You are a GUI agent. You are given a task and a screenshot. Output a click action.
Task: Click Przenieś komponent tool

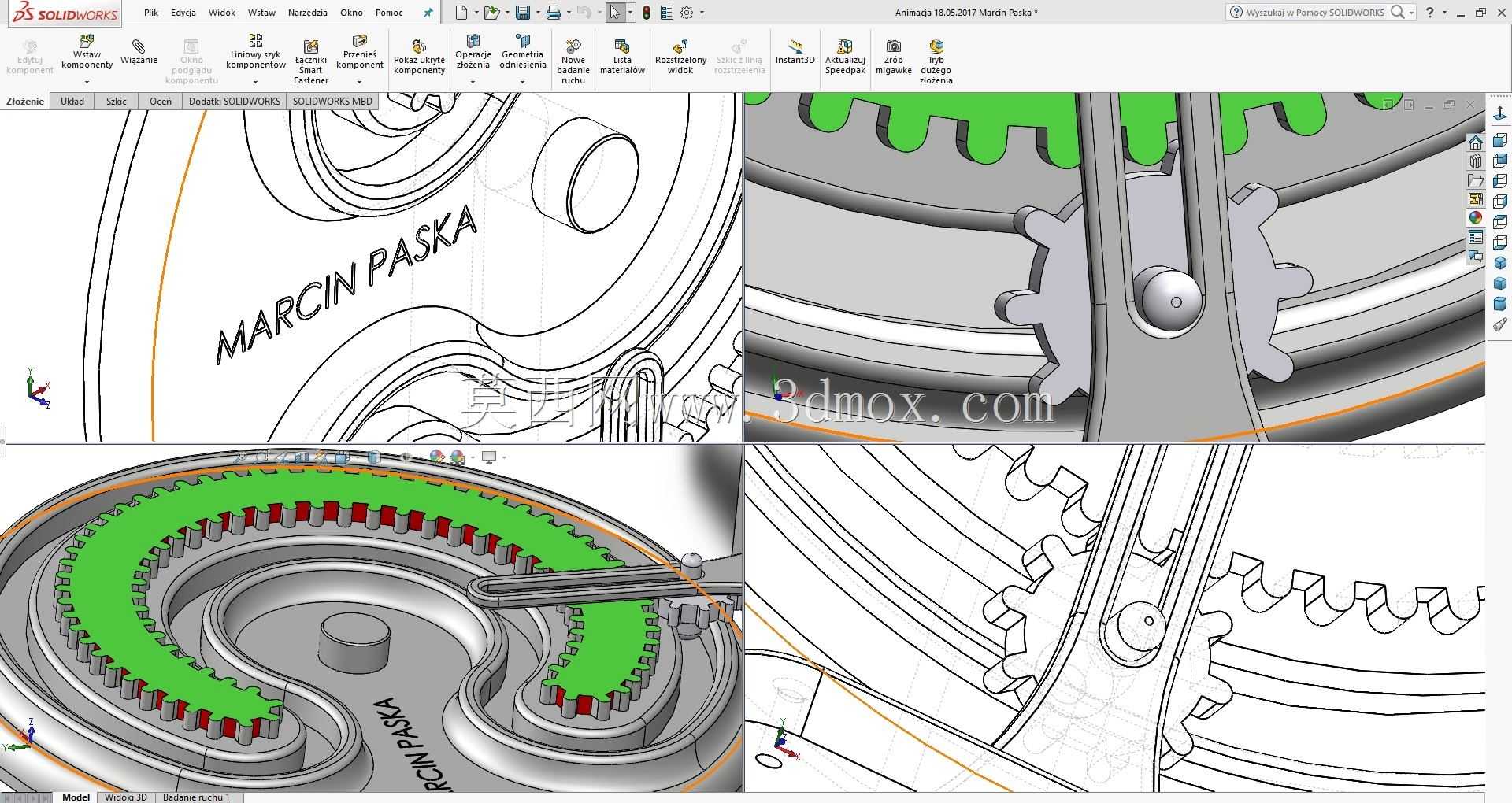tap(360, 52)
